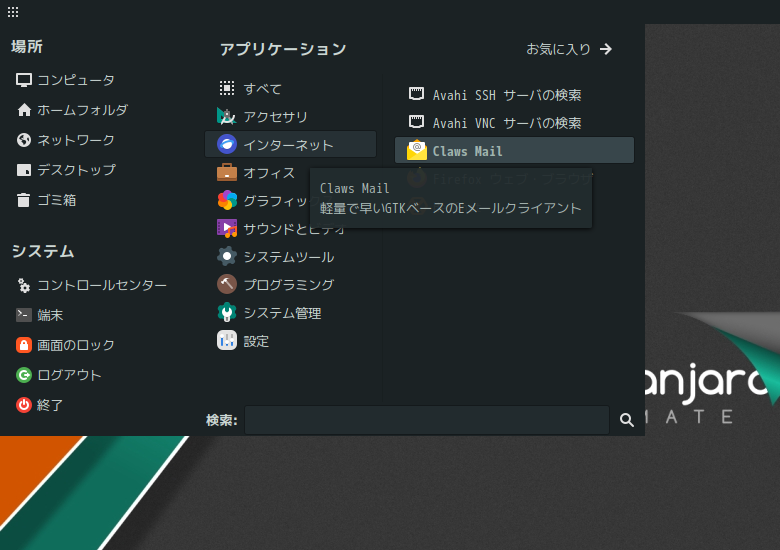
Task: Click the Avahi SSH server icon
Action: pos(416,94)
